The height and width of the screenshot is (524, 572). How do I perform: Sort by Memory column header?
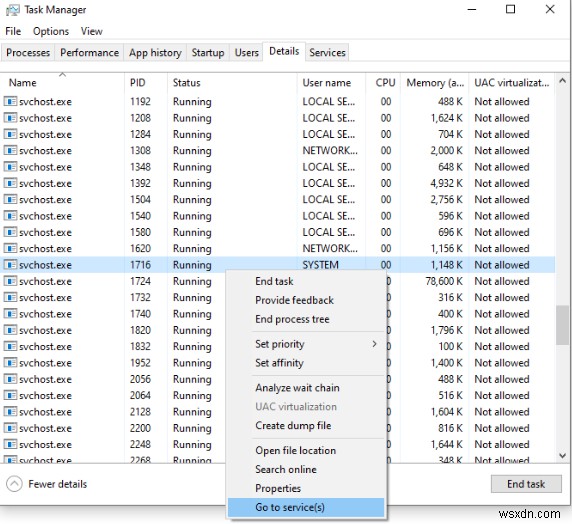point(435,83)
